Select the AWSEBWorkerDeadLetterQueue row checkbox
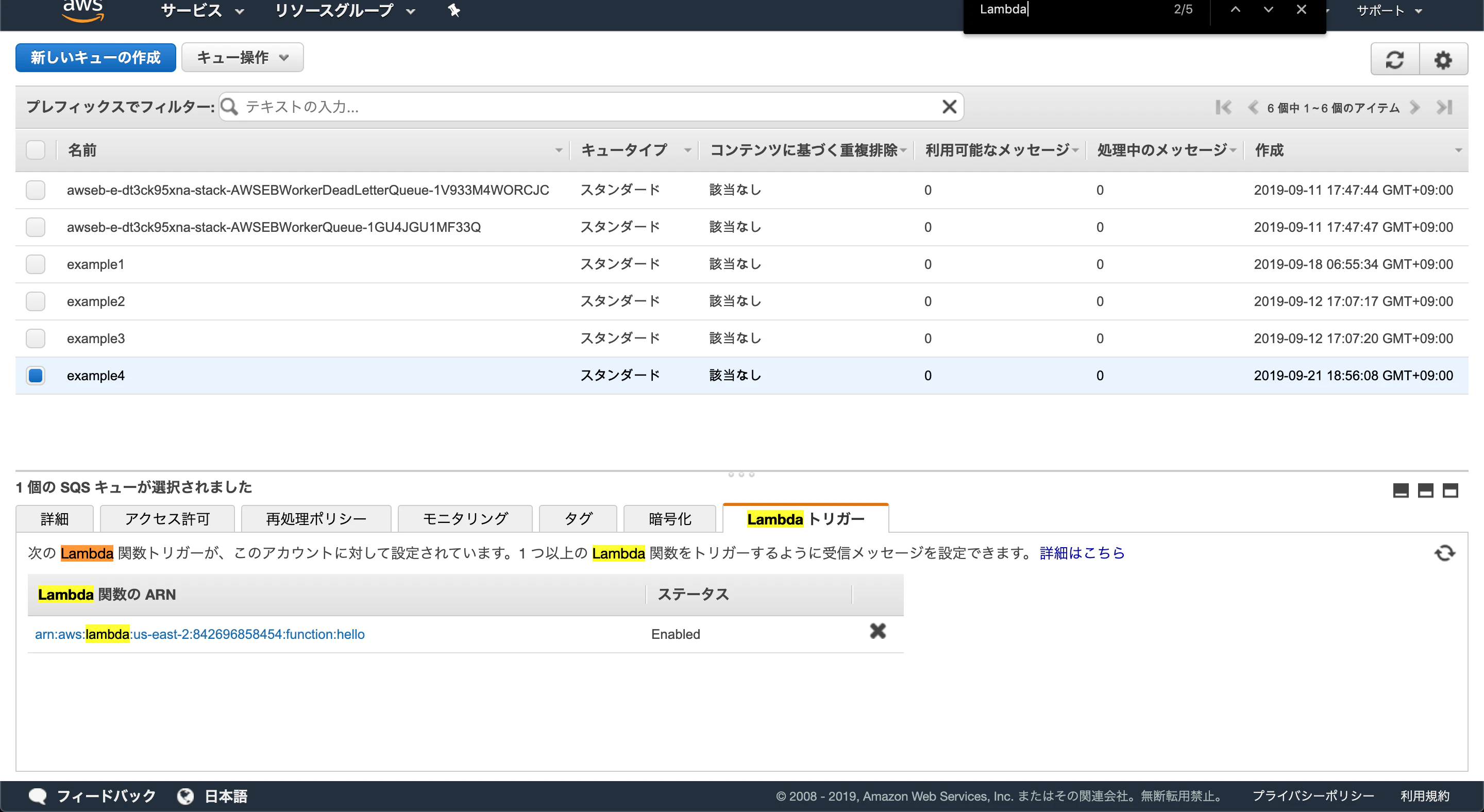Image resolution: width=1484 pixels, height=812 pixels. click(36, 190)
